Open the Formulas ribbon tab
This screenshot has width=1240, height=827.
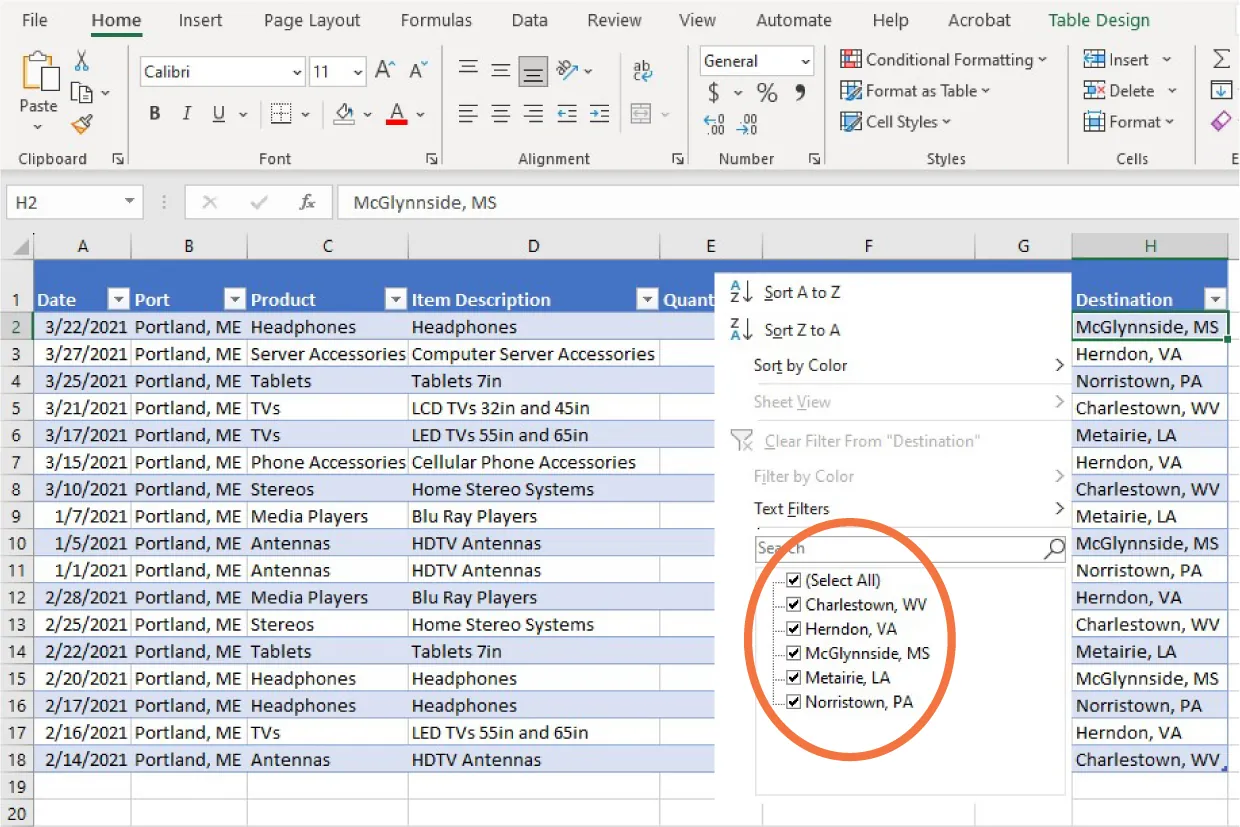(436, 19)
